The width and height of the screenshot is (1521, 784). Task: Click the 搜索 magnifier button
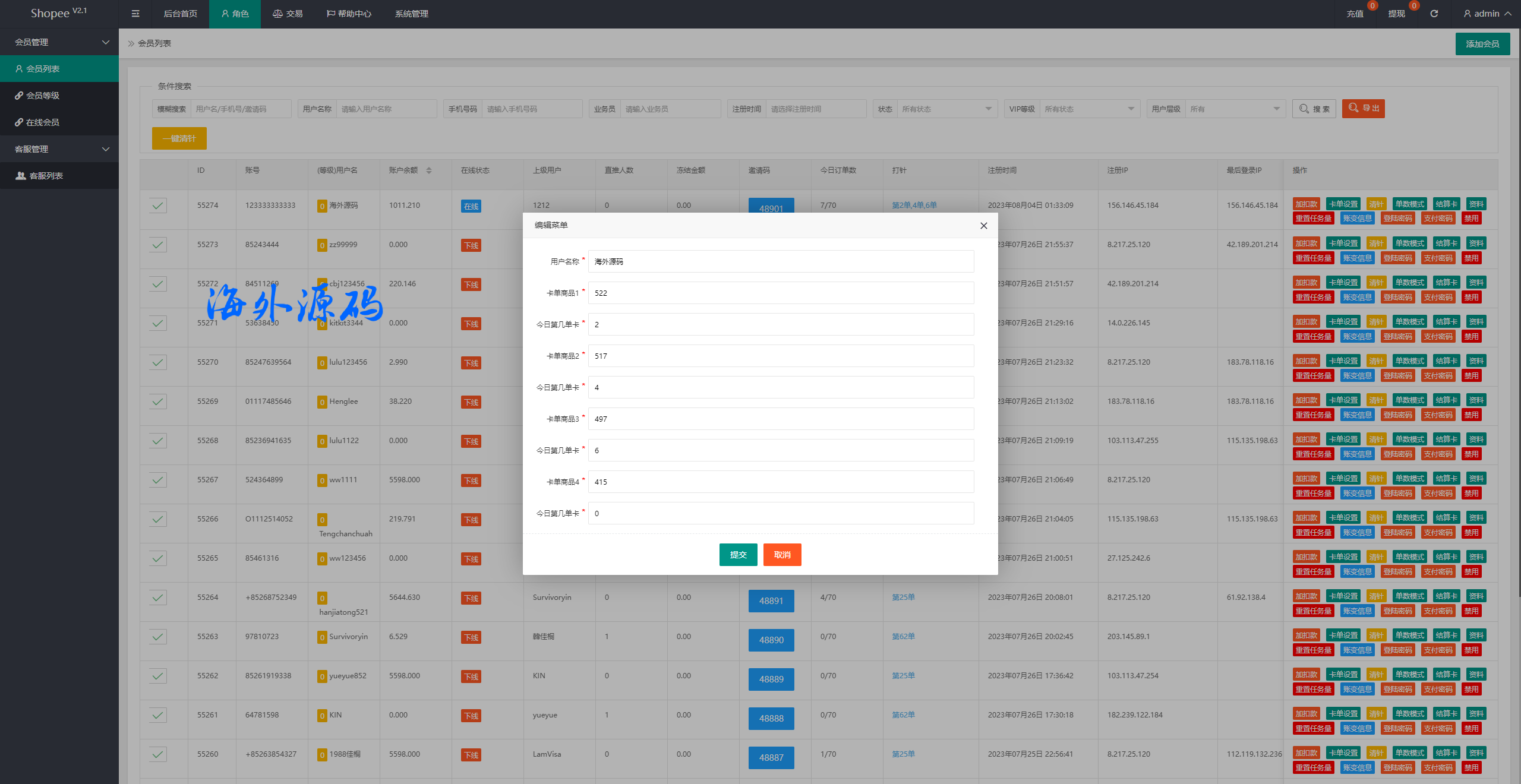click(x=1314, y=109)
